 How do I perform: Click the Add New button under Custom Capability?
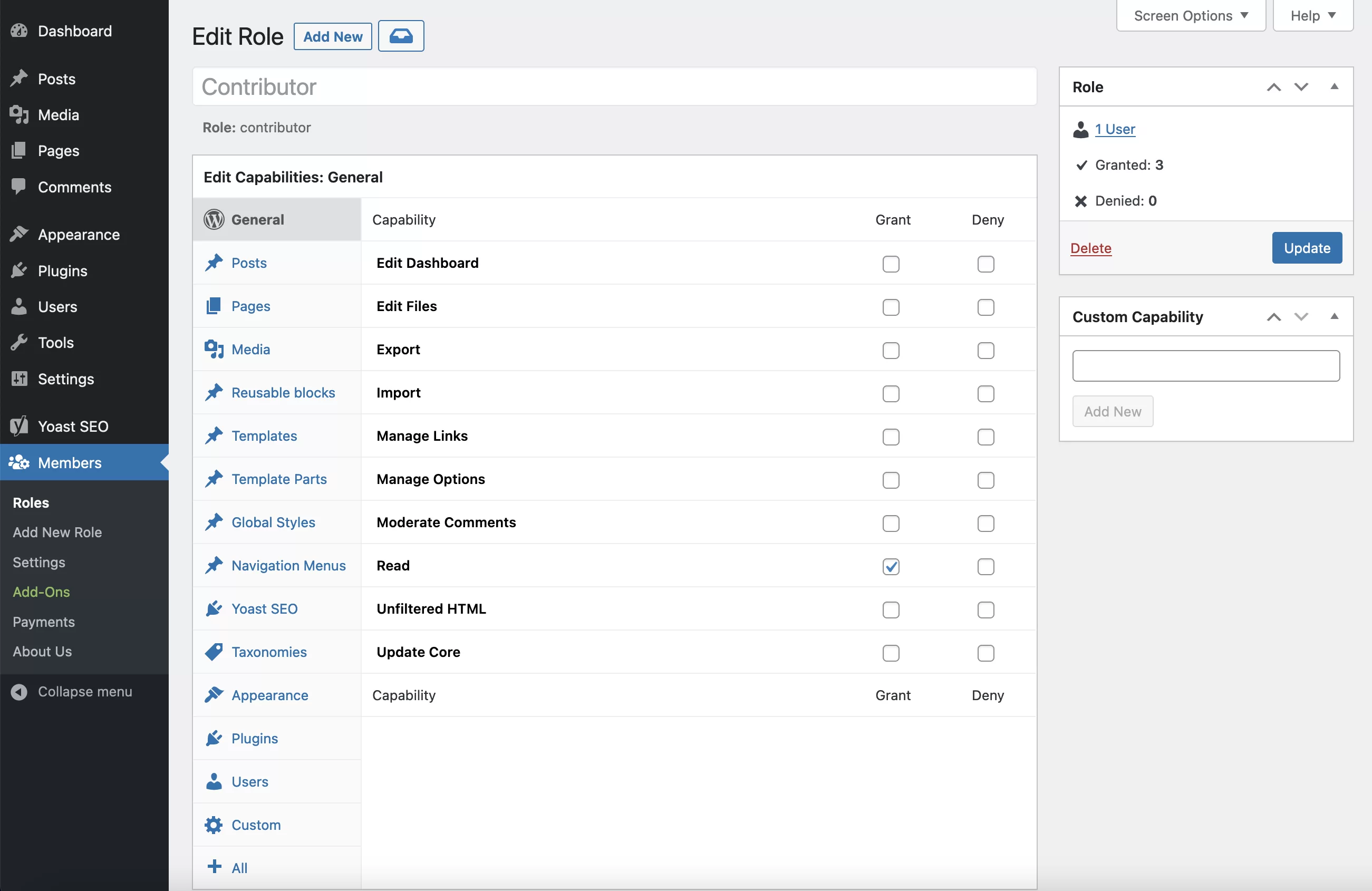(1113, 412)
